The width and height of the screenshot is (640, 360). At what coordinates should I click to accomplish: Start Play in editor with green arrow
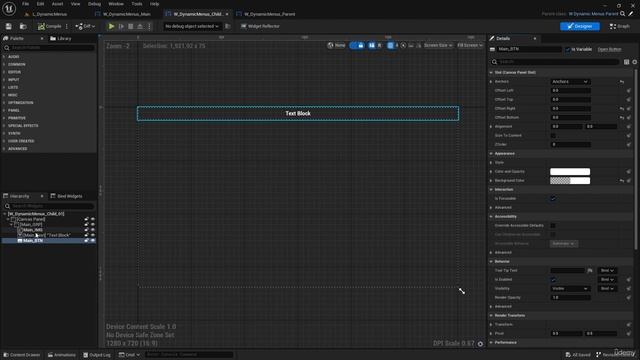pyautogui.click(x=111, y=27)
